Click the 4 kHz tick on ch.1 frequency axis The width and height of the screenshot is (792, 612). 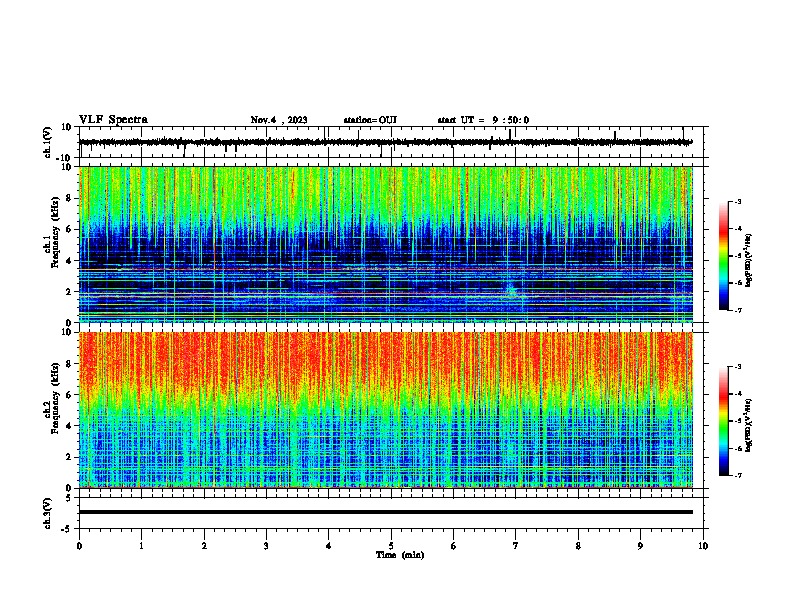point(69,261)
